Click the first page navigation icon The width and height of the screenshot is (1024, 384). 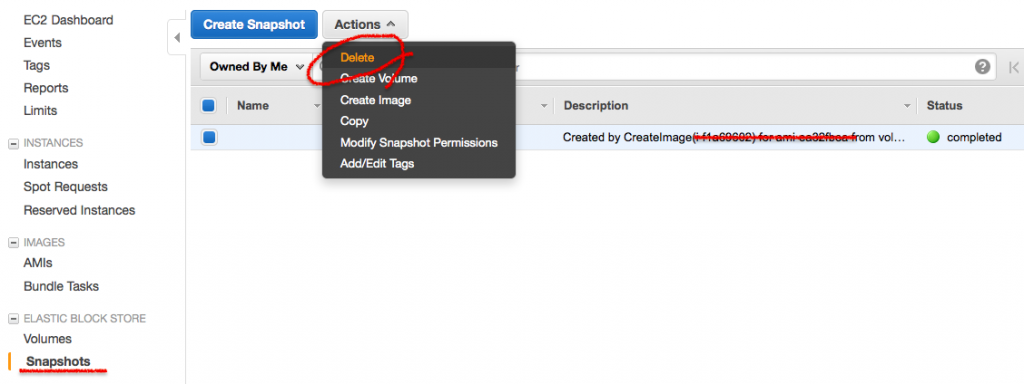pyautogui.click(x=1014, y=67)
